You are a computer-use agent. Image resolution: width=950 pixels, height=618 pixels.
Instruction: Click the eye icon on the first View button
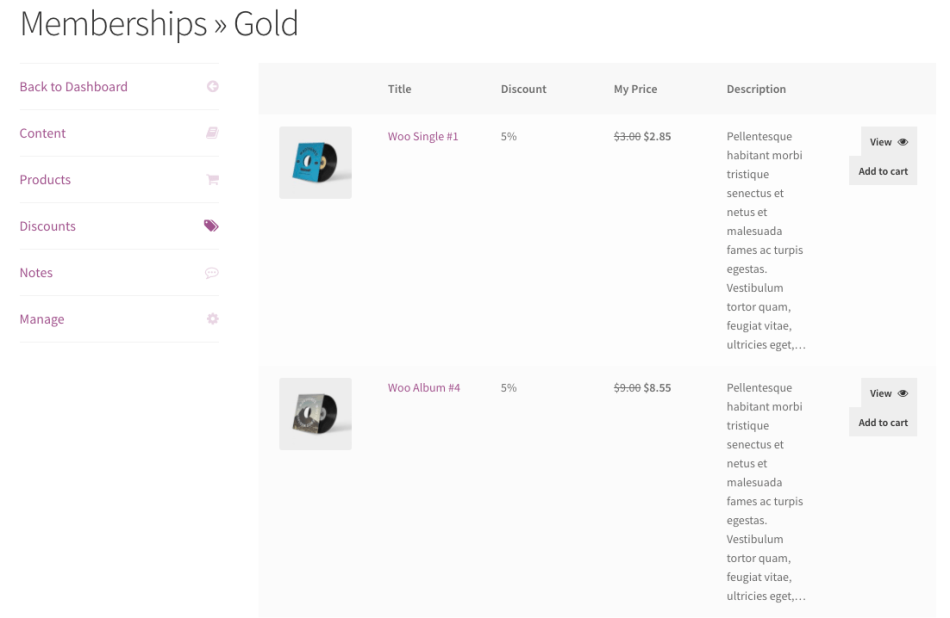pos(903,141)
